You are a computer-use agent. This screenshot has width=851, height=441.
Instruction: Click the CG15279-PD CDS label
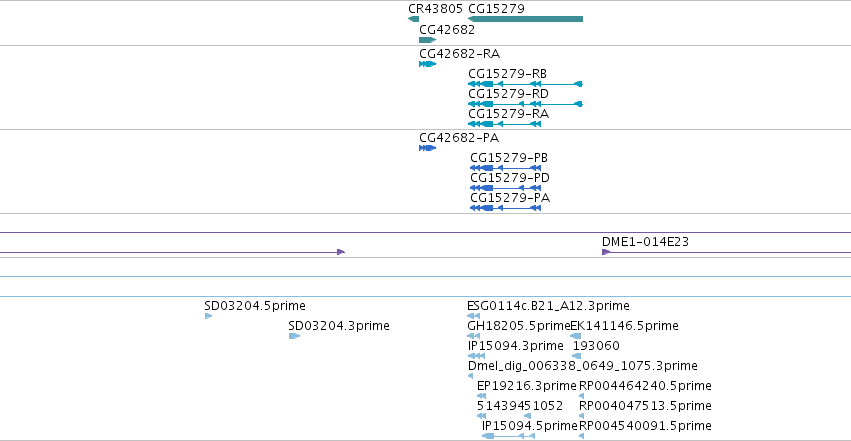[510, 178]
